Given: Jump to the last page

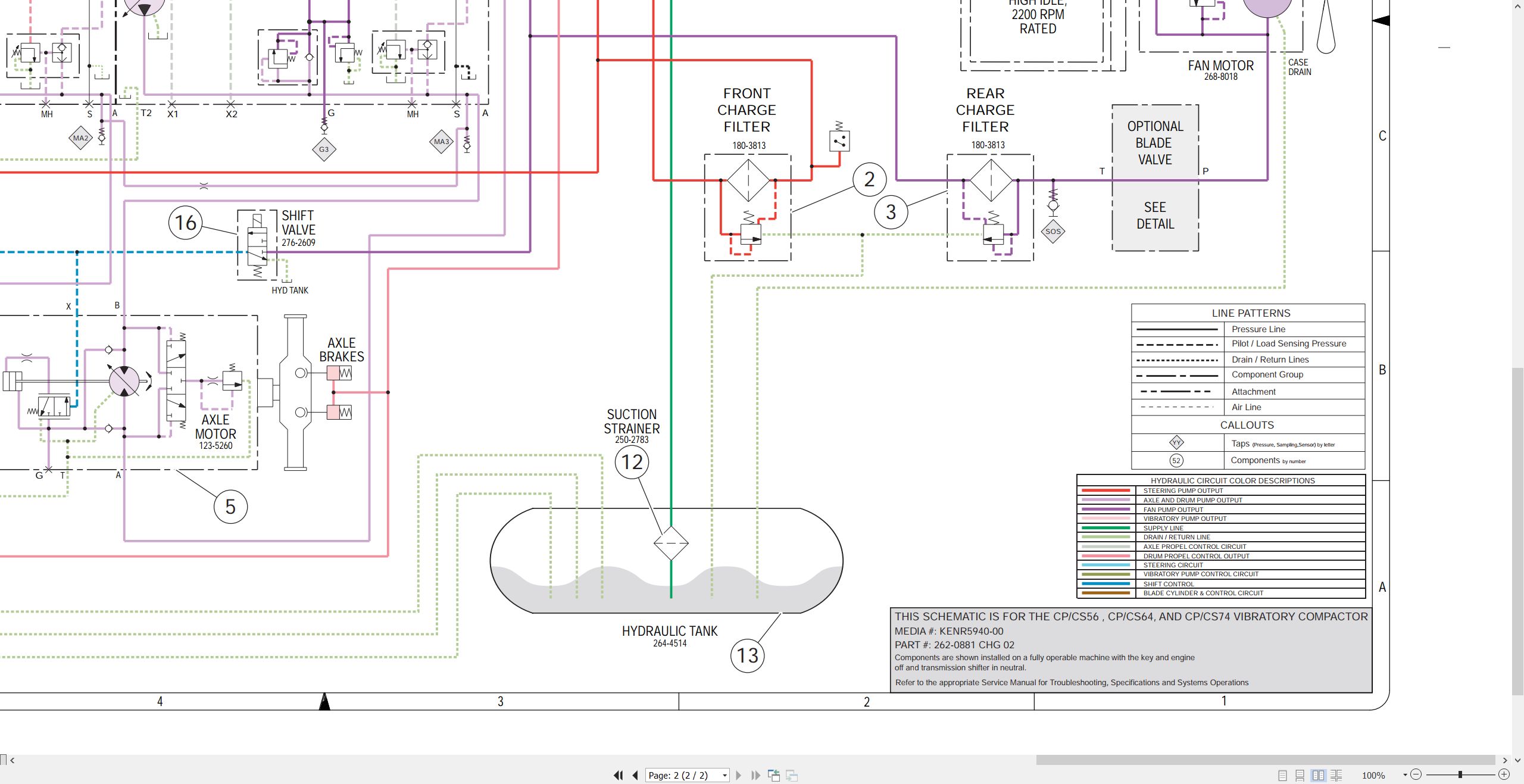Looking at the screenshot, I should click(755, 775).
